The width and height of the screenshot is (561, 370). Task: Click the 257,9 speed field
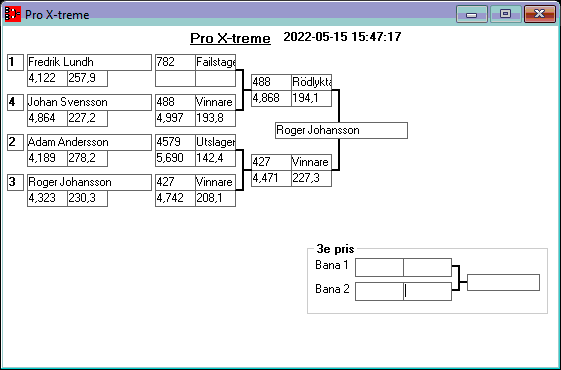87,78
